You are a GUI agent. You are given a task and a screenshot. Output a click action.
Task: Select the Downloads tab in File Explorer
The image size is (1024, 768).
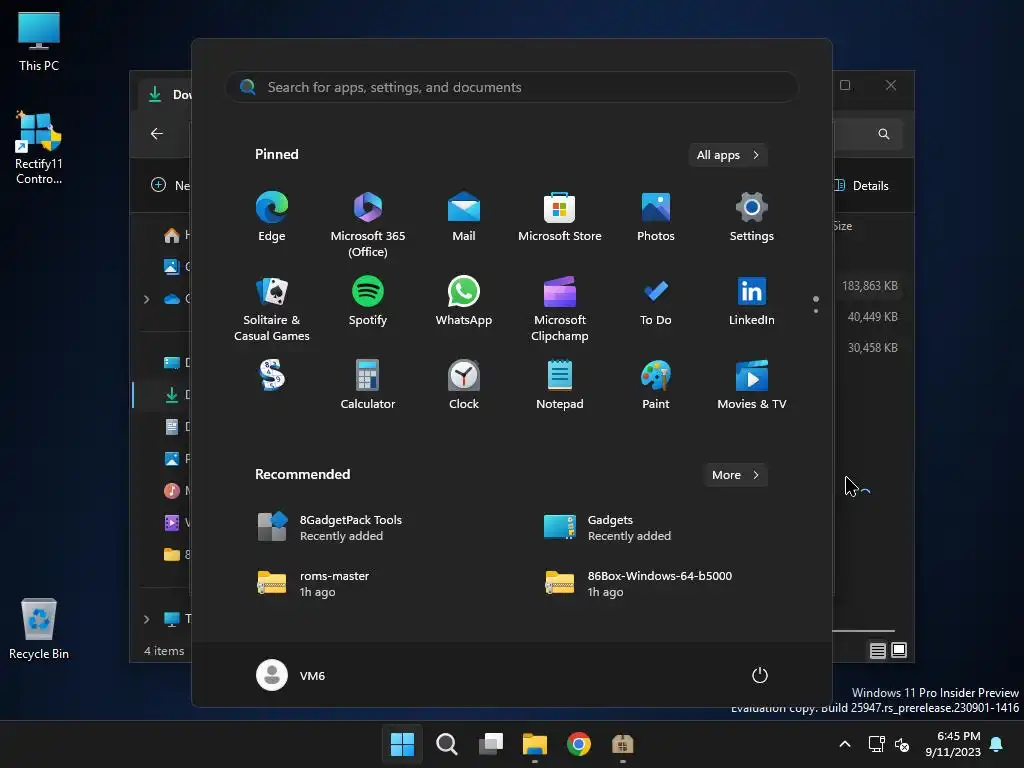[x=167, y=95]
